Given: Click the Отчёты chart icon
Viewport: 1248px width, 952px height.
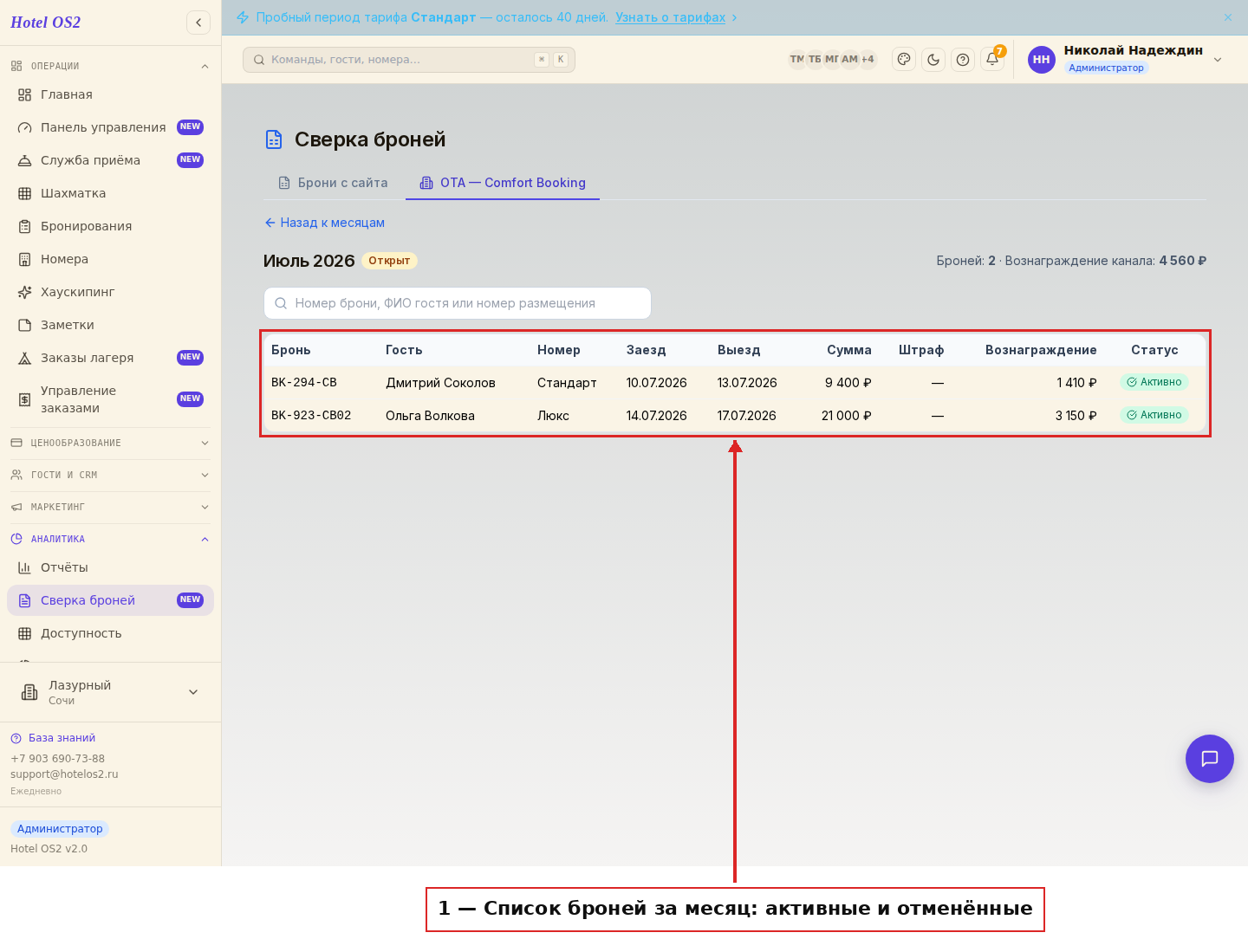Looking at the screenshot, I should click(x=25, y=567).
